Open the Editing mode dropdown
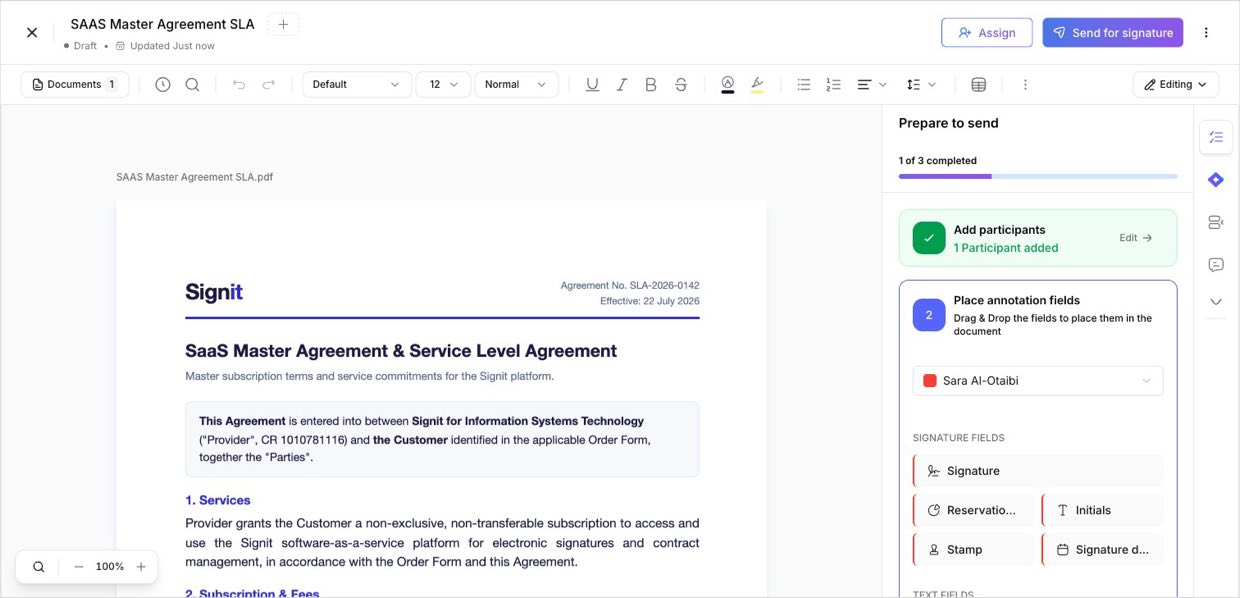Image resolution: width=1240 pixels, height=598 pixels. coord(1176,85)
